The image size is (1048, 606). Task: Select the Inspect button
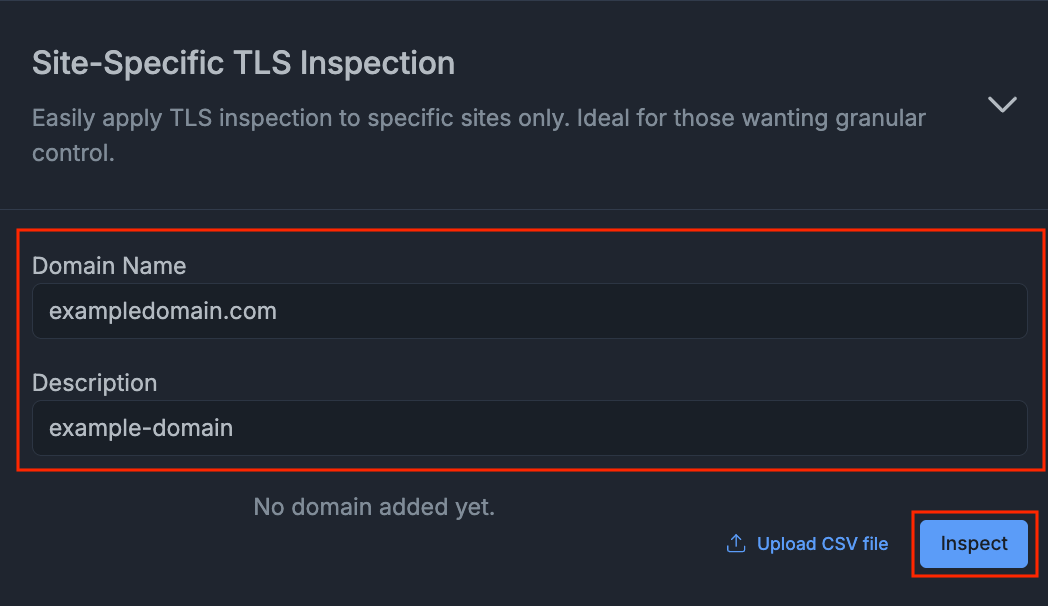click(x=973, y=543)
